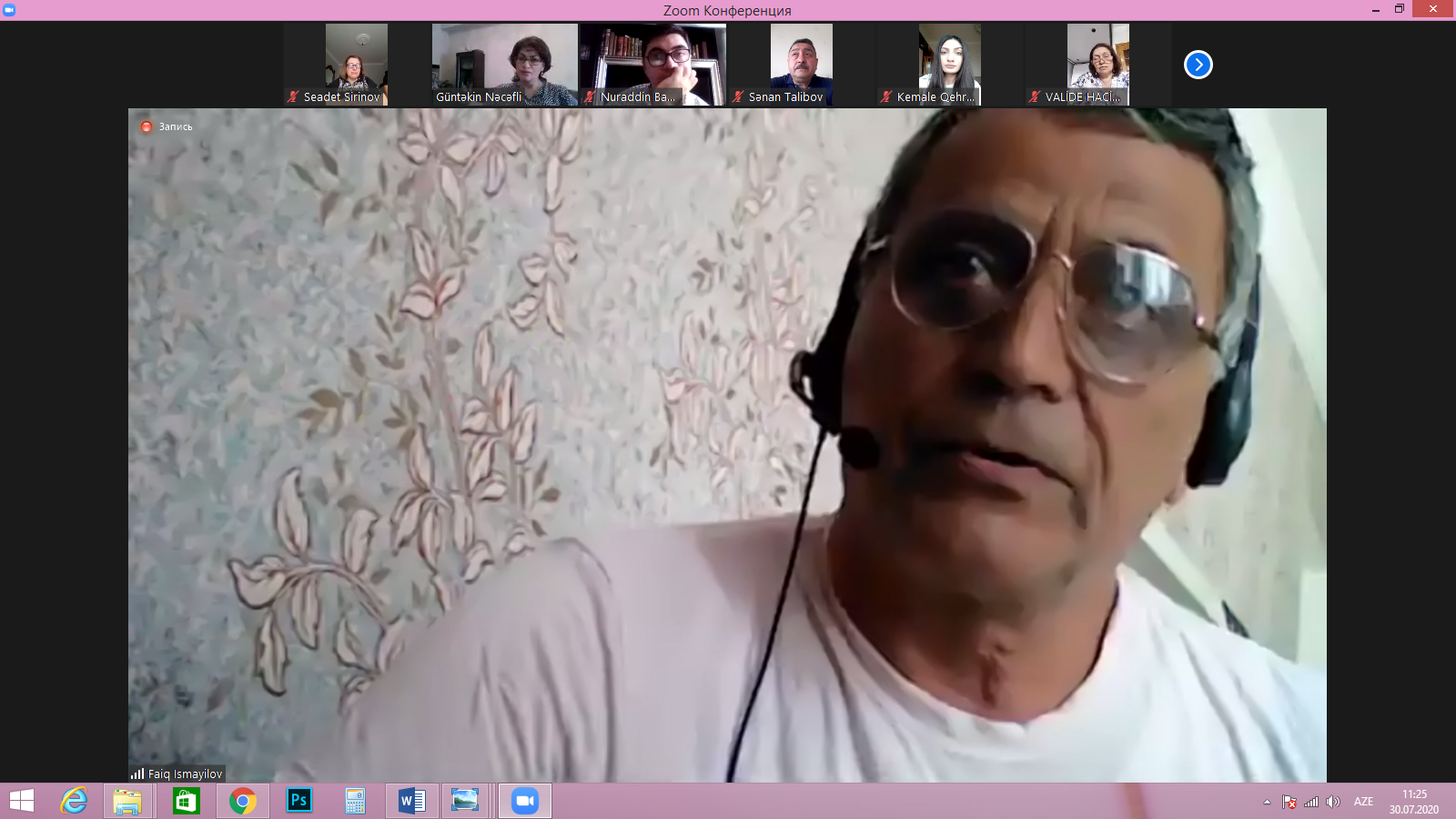1456x819 pixels.
Task: Open Internet Explorer from the taskbar
Action: pyautogui.click(x=74, y=801)
